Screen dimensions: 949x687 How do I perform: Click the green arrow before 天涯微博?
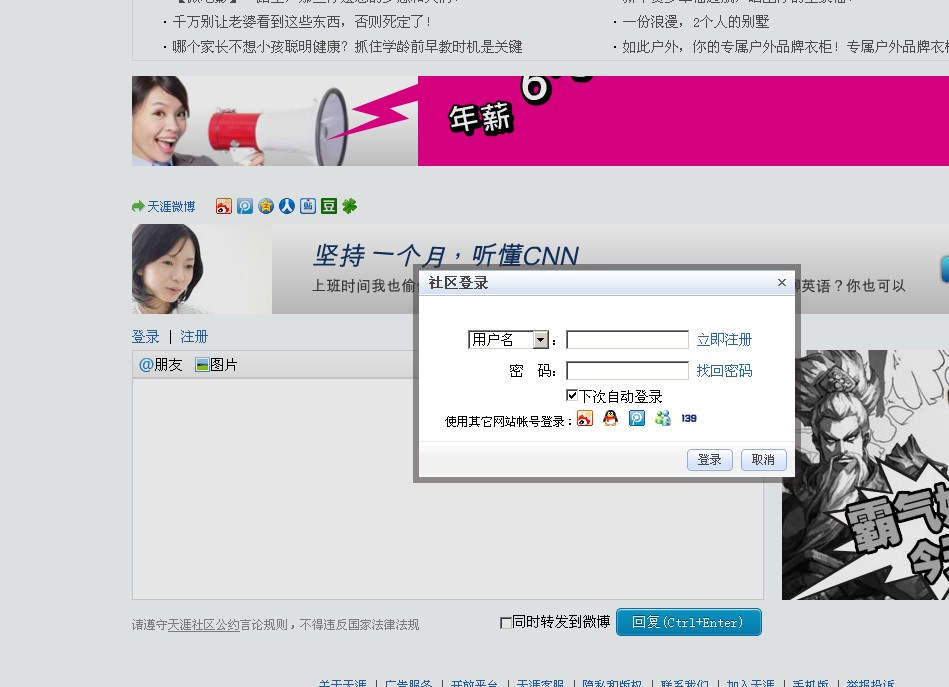[x=138, y=207]
